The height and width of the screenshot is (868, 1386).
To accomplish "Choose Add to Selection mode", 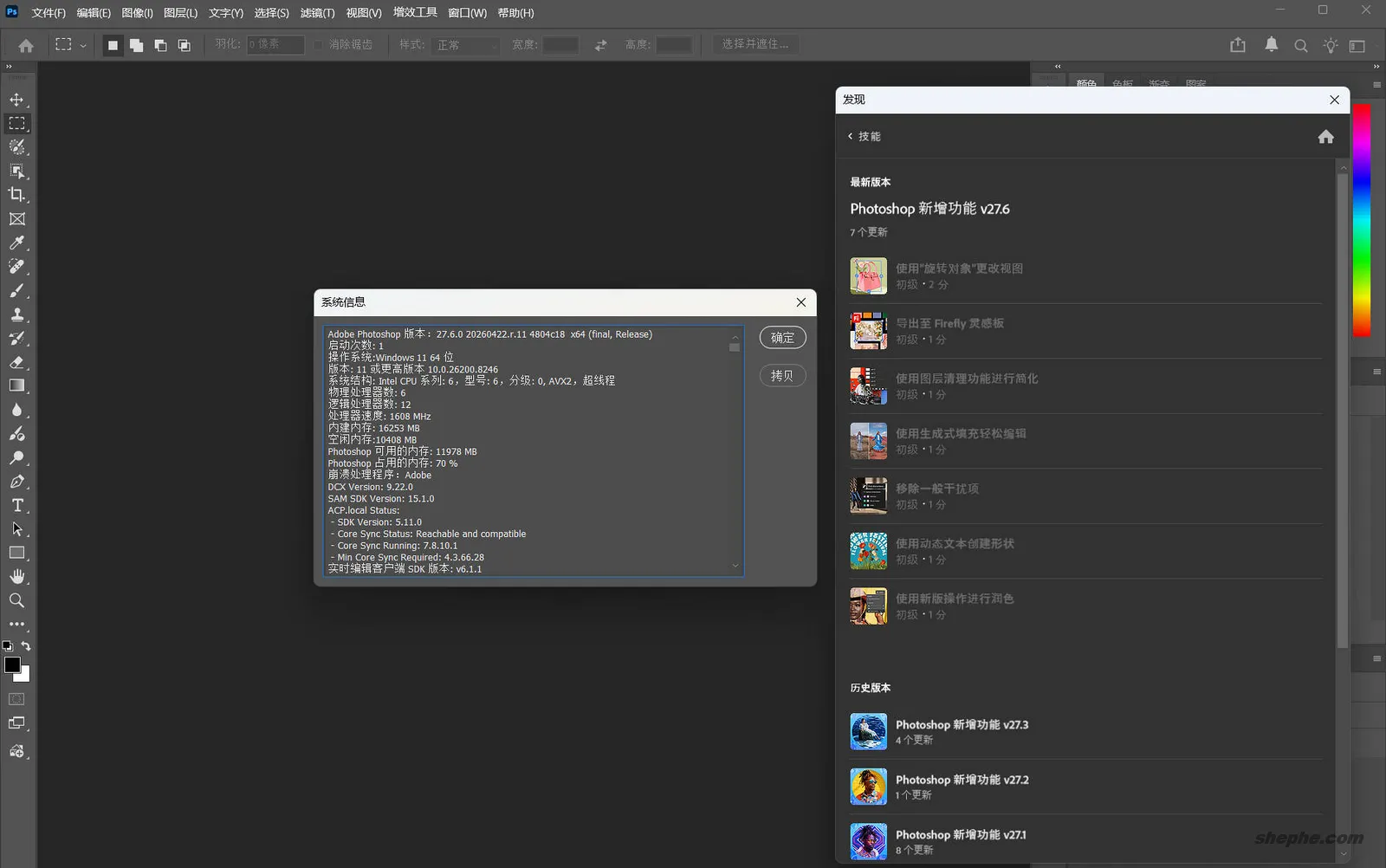I will tap(136, 45).
